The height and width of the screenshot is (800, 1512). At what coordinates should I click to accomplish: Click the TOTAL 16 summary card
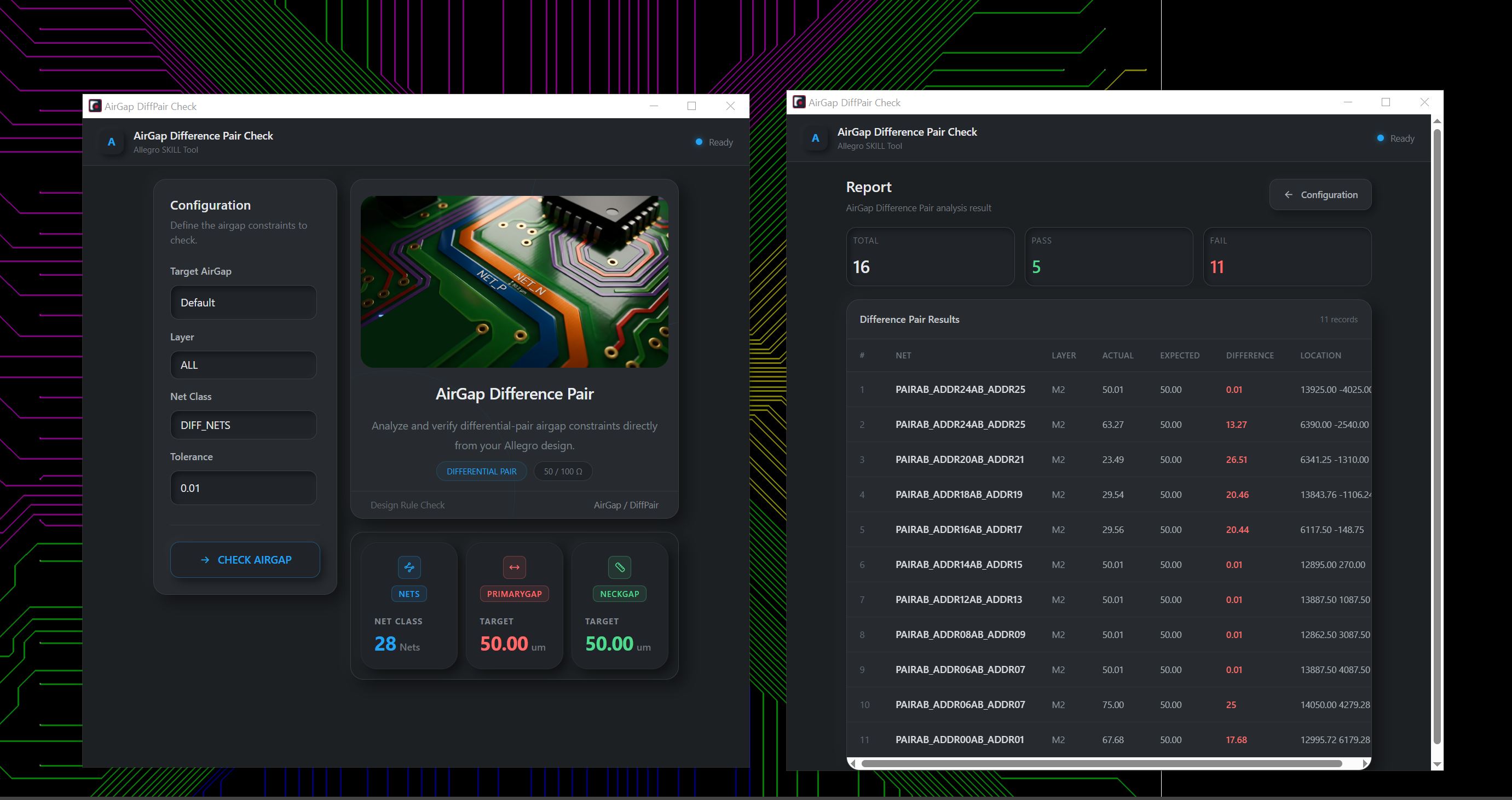(x=930, y=257)
